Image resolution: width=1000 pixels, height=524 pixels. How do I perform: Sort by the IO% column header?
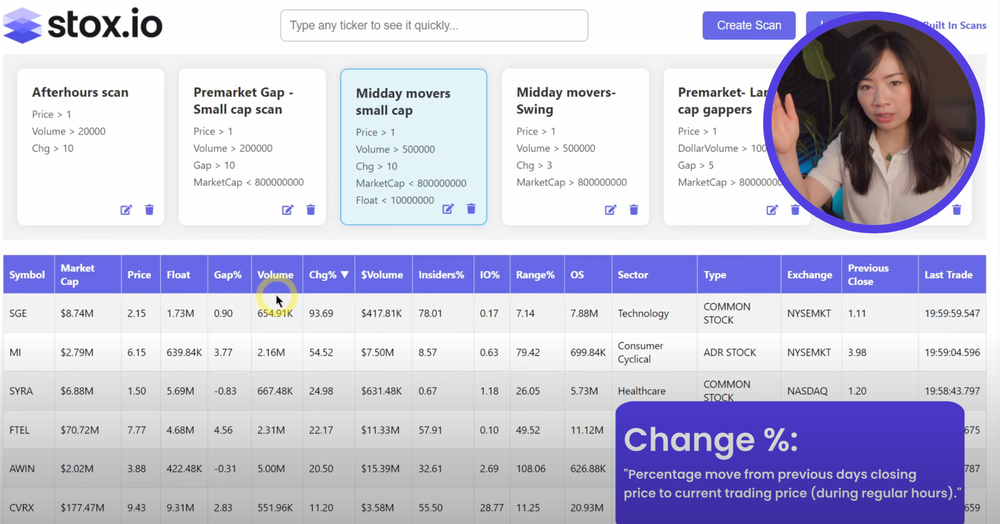pyautogui.click(x=490, y=275)
